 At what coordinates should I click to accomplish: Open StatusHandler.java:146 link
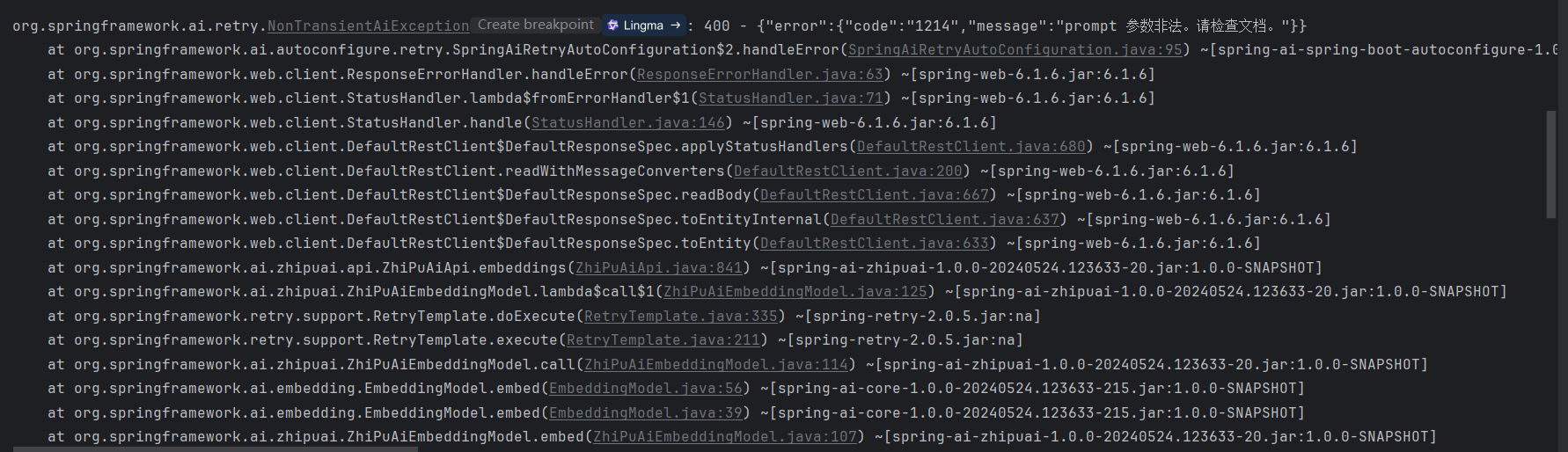pos(628,123)
